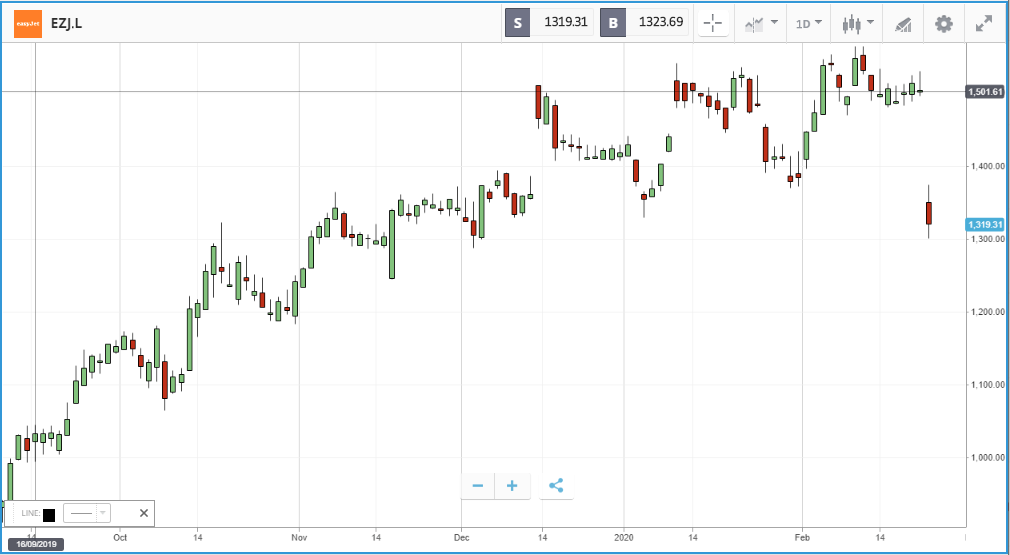Share the chart via share icon
This screenshot has height=555, width=1010.
557,485
